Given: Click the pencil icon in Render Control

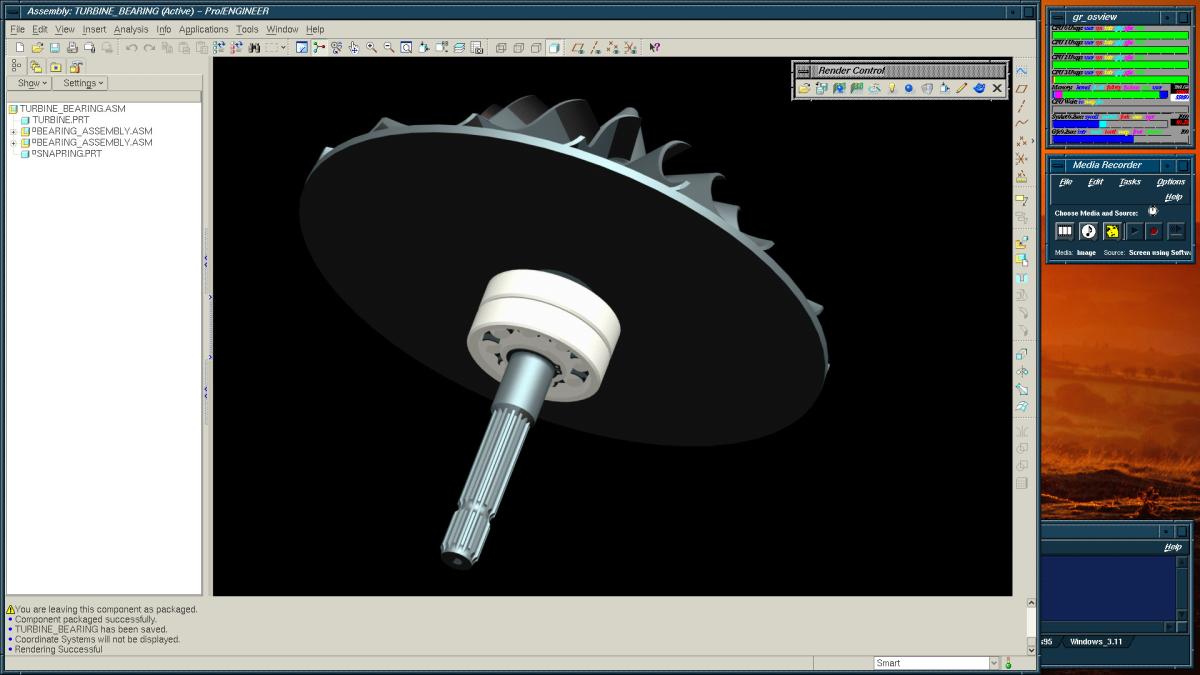Looking at the screenshot, I should pos(961,88).
